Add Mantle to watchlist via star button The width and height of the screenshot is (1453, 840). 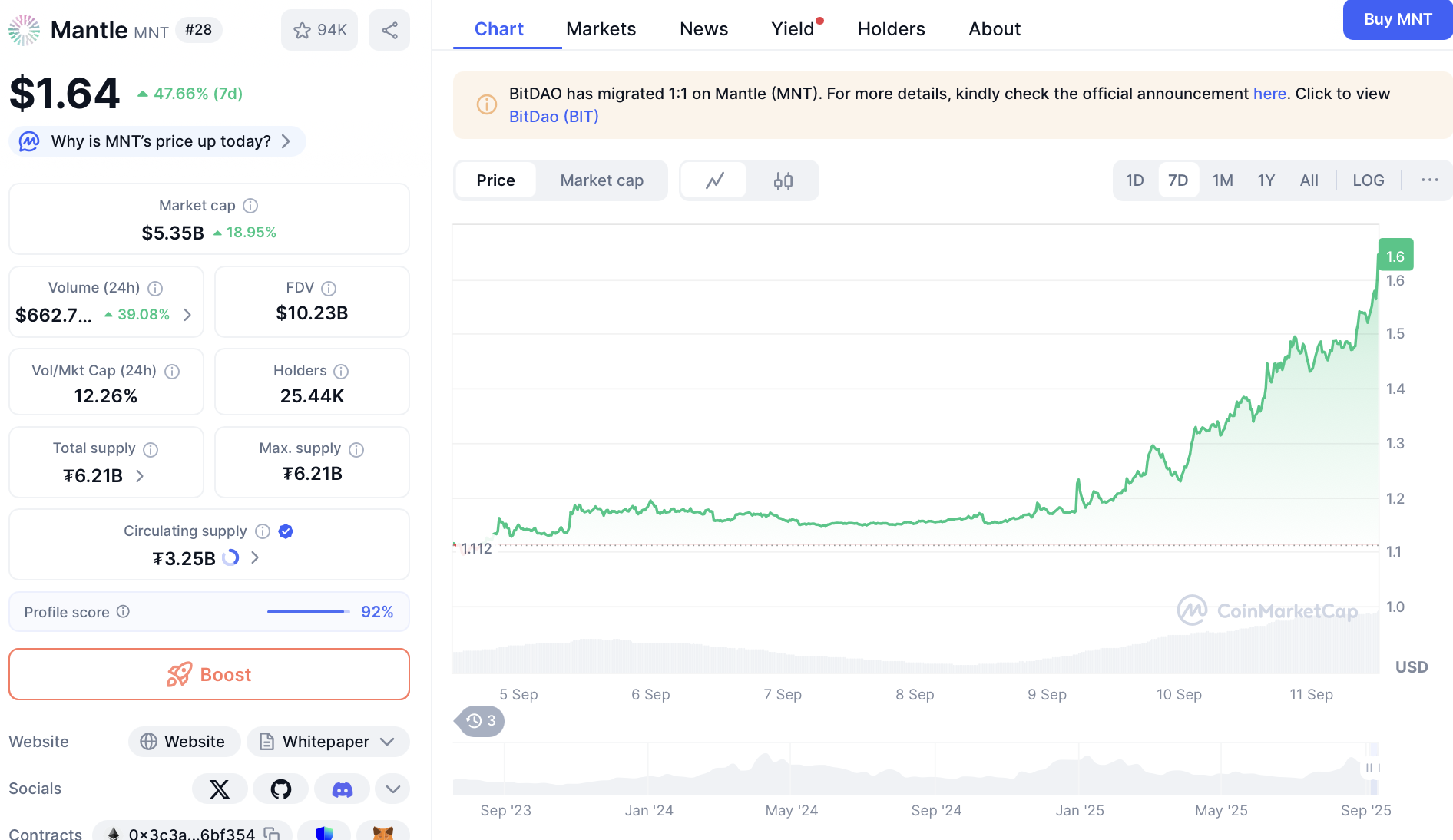[319, 30]
